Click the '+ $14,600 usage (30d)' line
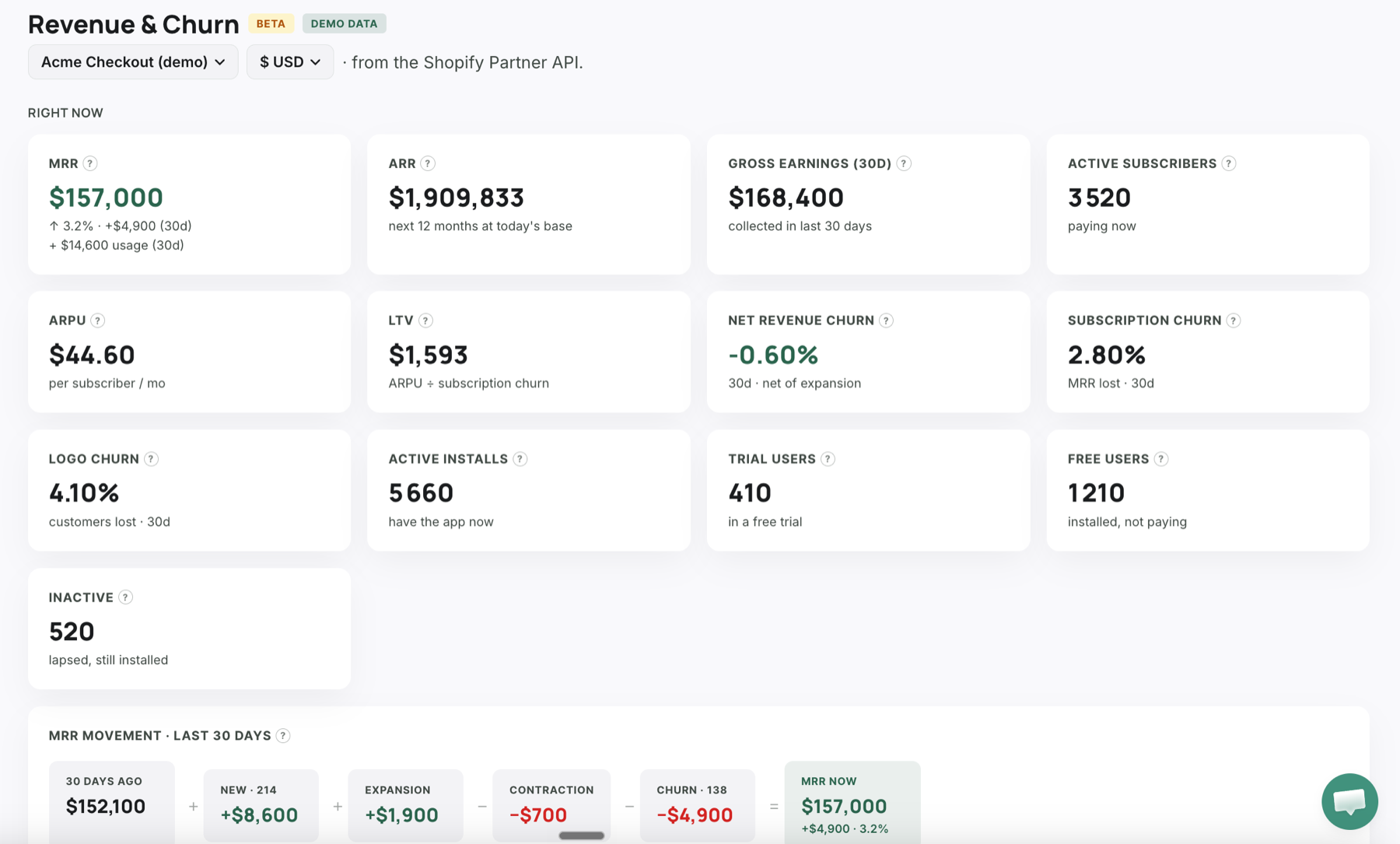1400x844 pixels. [x=116, y=245]
